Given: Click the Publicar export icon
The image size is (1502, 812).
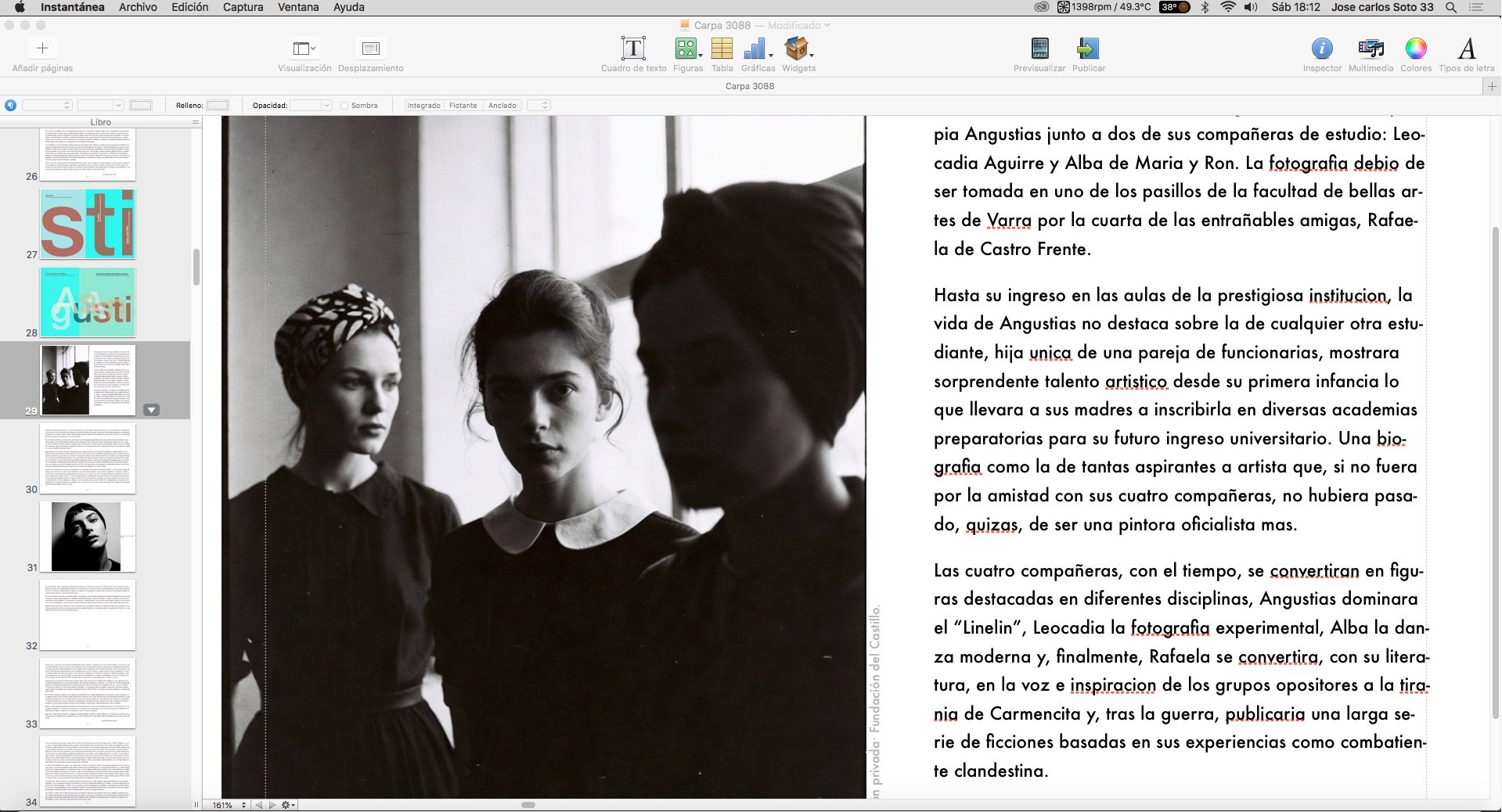Looking at the screenshot, I should tap(1088, 49).
